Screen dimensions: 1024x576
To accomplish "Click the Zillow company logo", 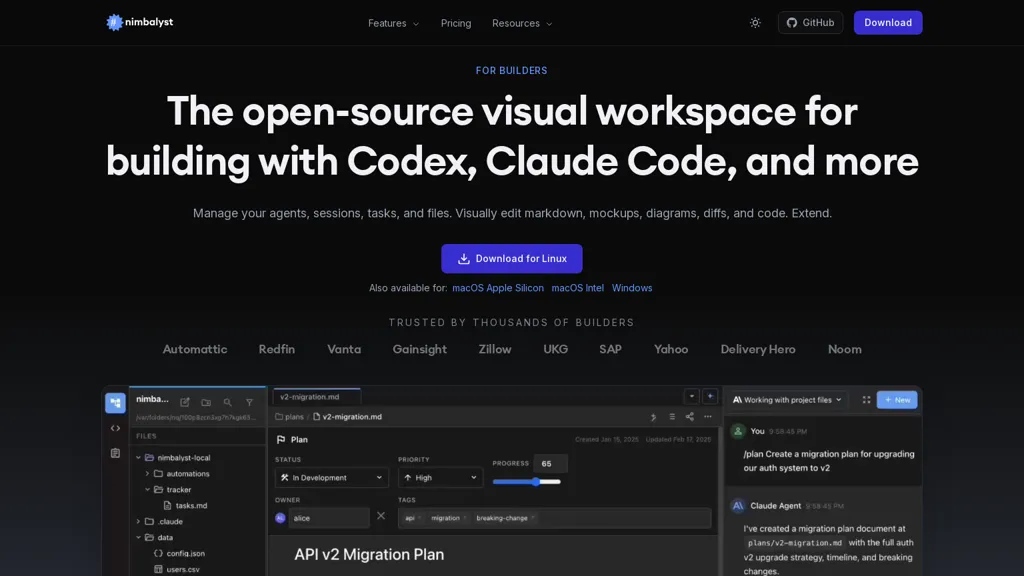I will (x=494, y=349).
